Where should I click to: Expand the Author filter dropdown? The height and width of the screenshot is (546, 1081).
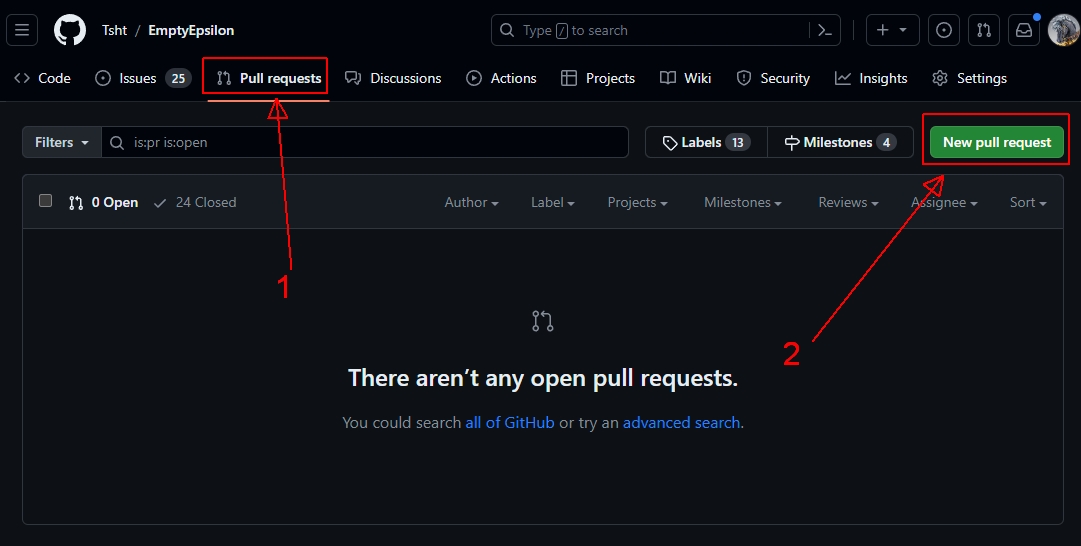[472, 203]
